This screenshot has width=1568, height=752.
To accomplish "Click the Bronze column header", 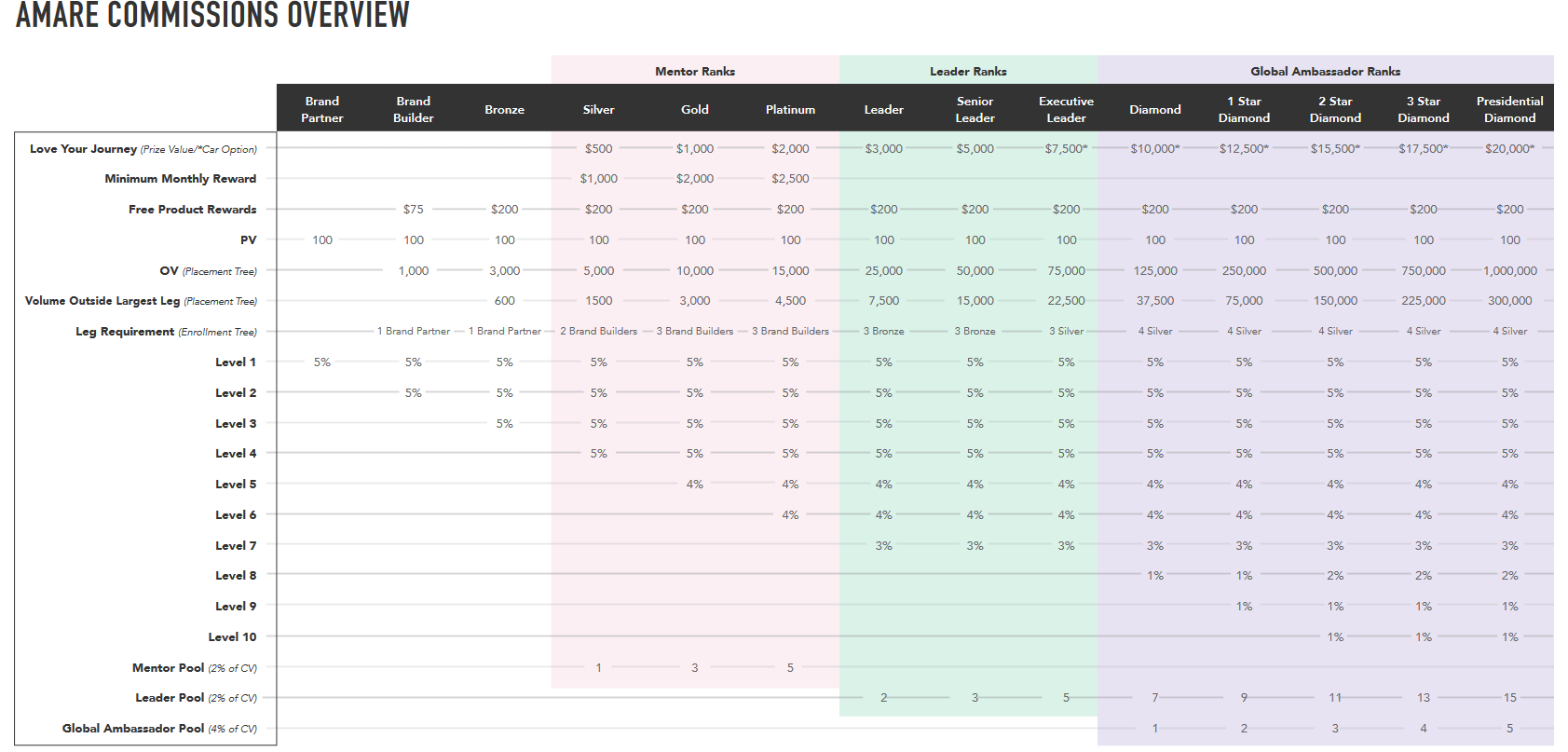I will (x=505, y=110).
